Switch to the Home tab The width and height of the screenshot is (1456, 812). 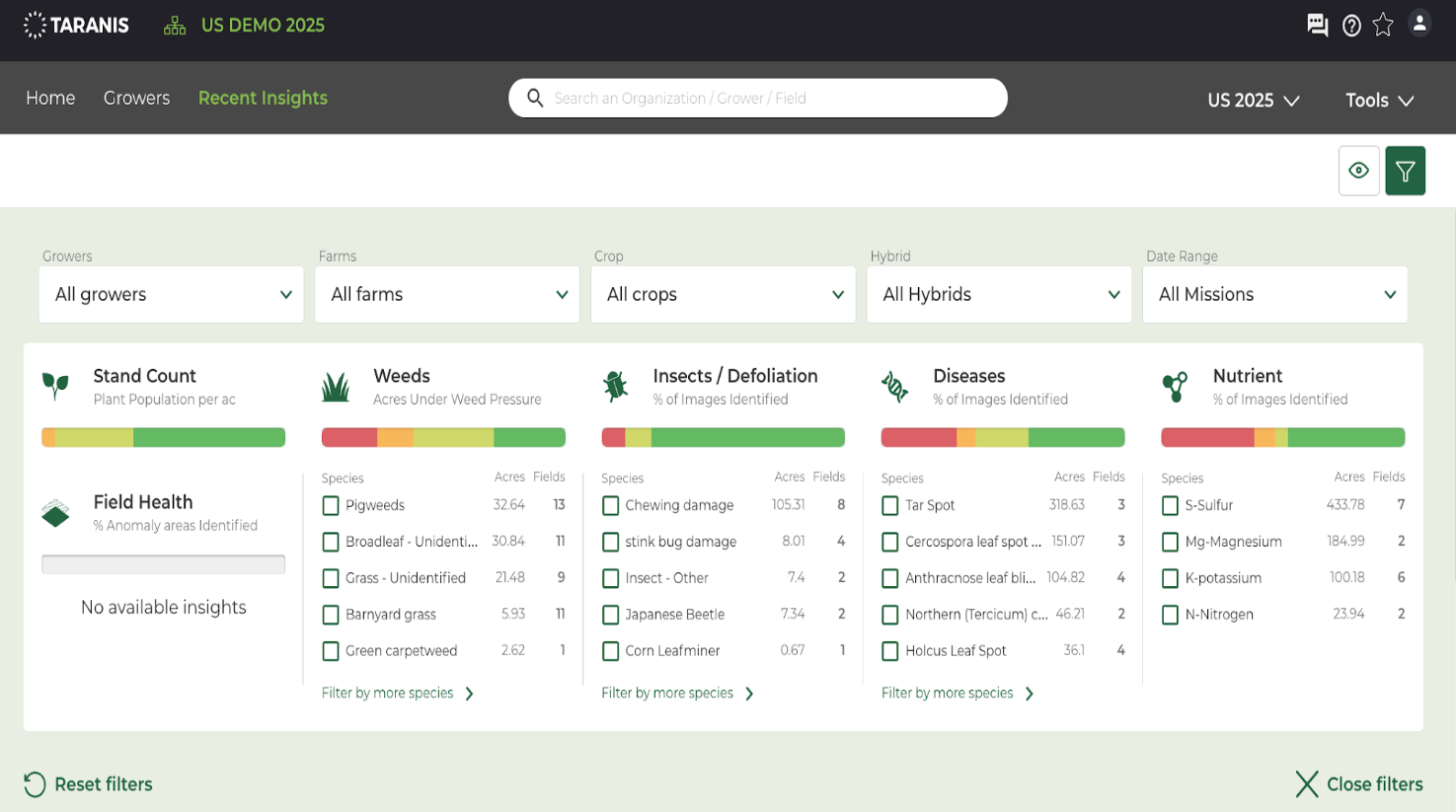[50, 98]
